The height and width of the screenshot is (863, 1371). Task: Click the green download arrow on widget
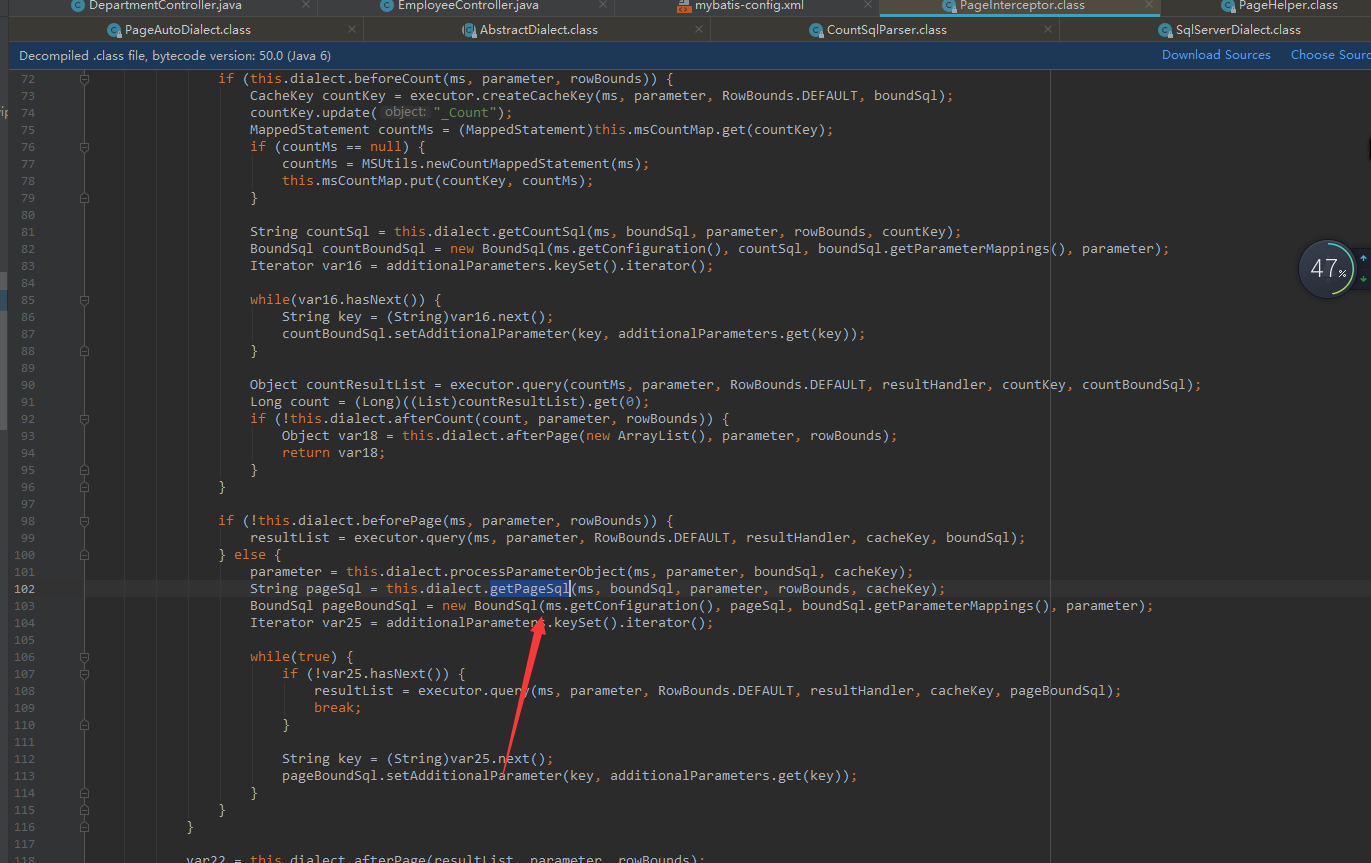(1363, 279)
